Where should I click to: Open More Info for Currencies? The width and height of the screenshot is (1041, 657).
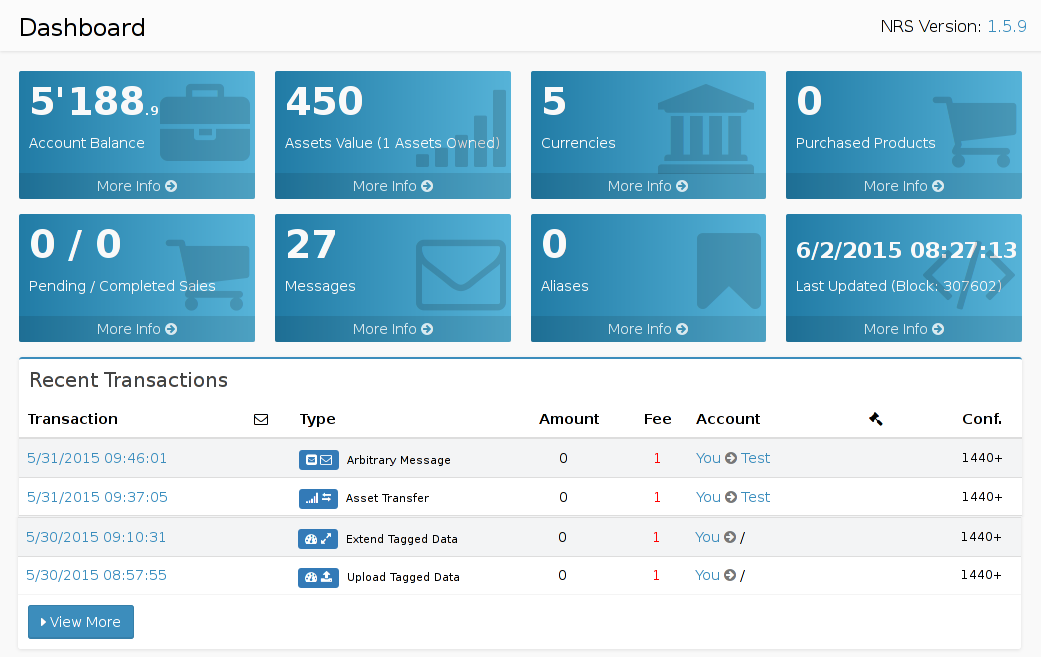(648, 186)
